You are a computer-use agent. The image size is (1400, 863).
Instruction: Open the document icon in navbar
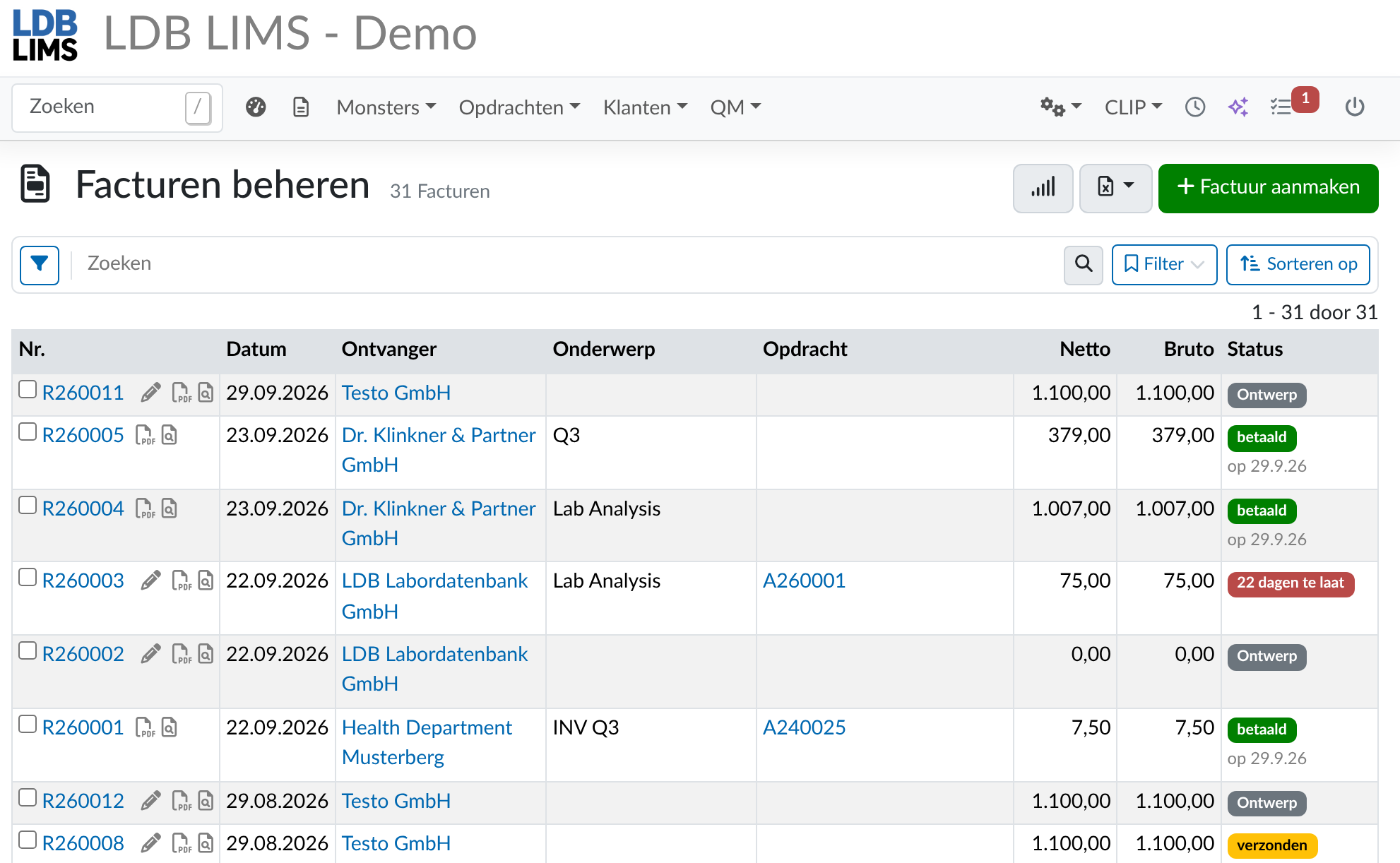[301, 107]
